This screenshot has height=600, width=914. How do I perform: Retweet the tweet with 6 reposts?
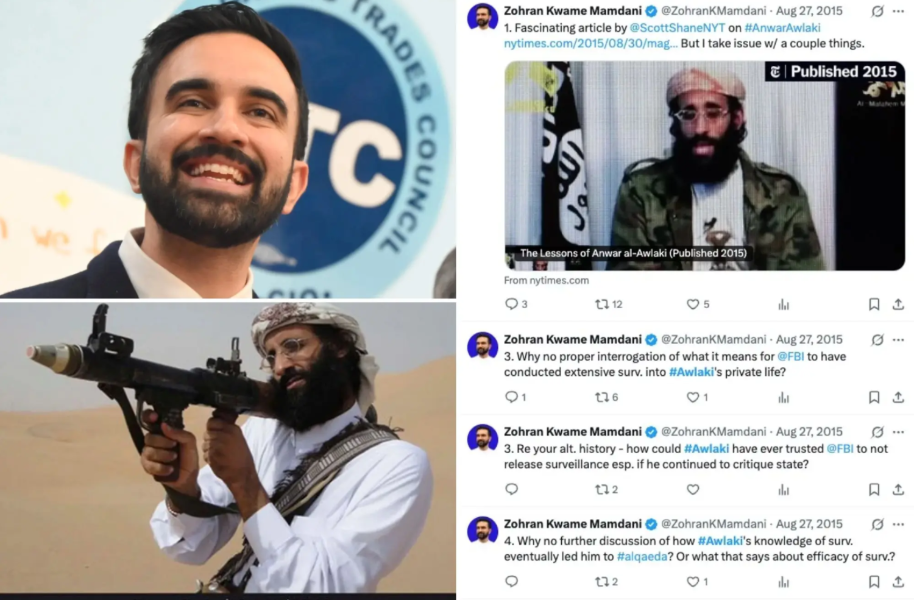click(606, 397)
